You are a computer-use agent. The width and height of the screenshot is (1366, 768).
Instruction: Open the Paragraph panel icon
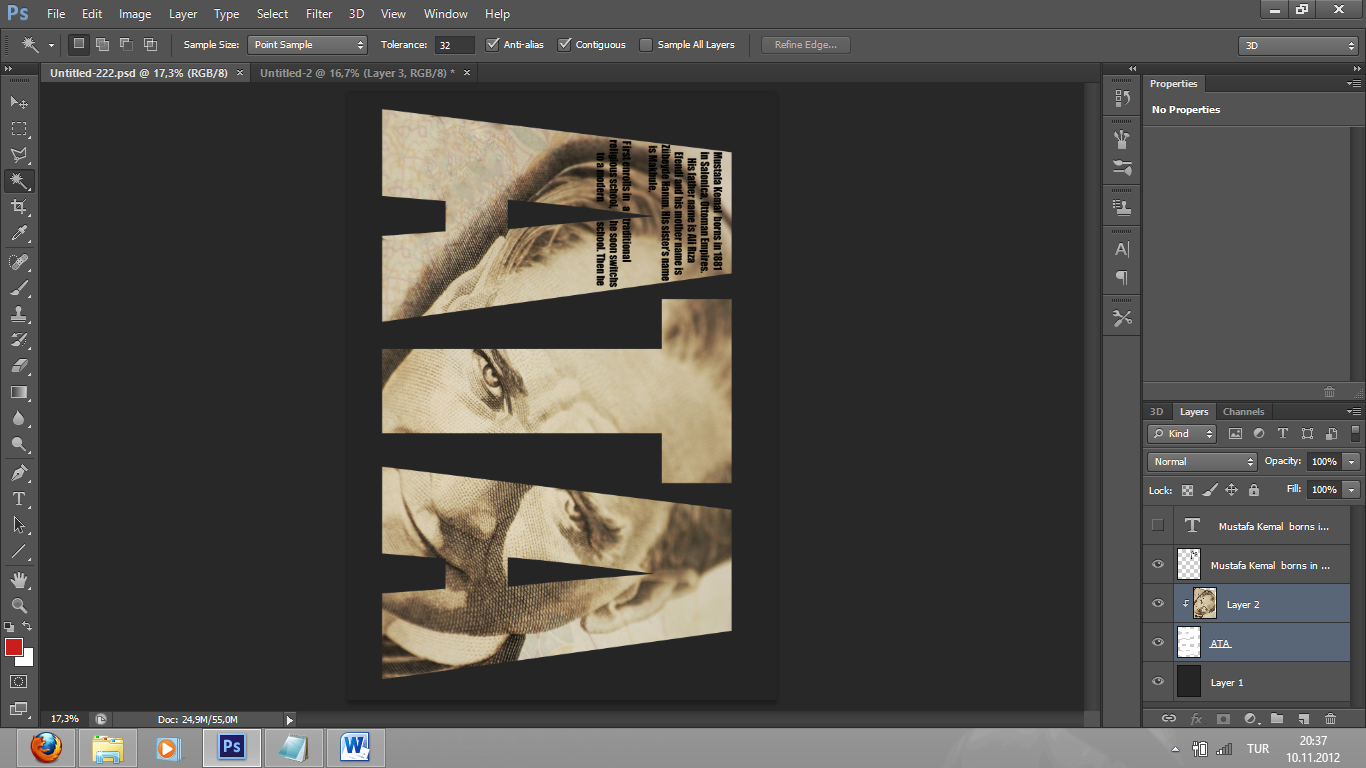[1122, 277]
